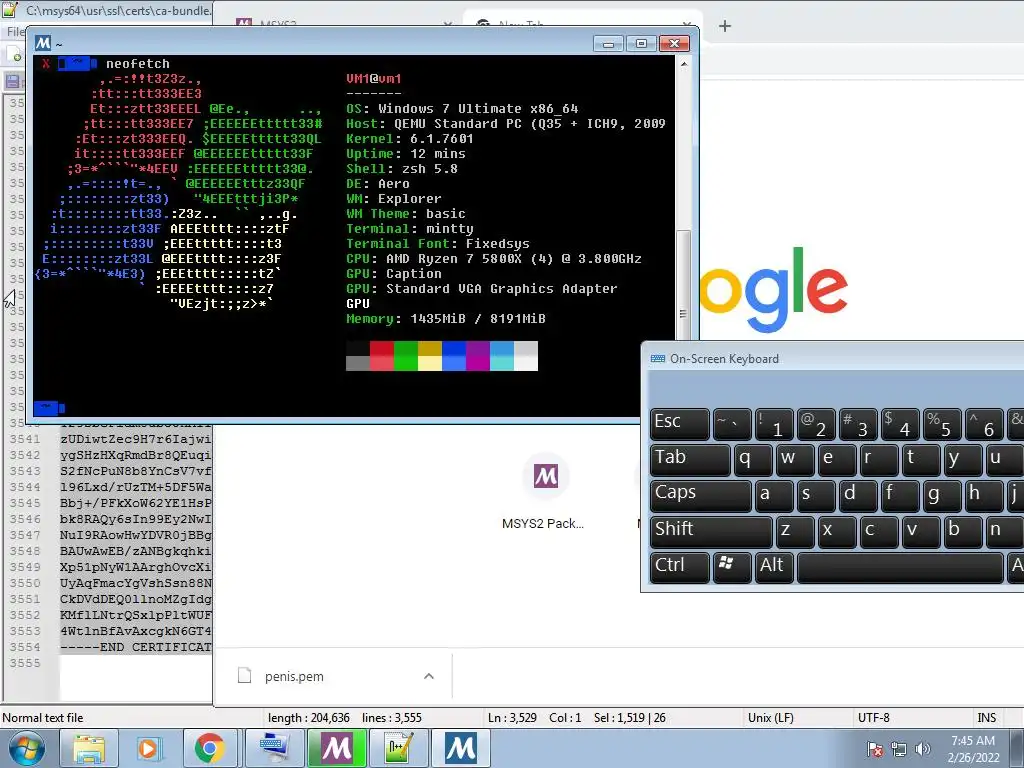
Task: Select the On-Screen Keyboard taskbar icon
Action: pyautogui.click(x=274, y=748)
